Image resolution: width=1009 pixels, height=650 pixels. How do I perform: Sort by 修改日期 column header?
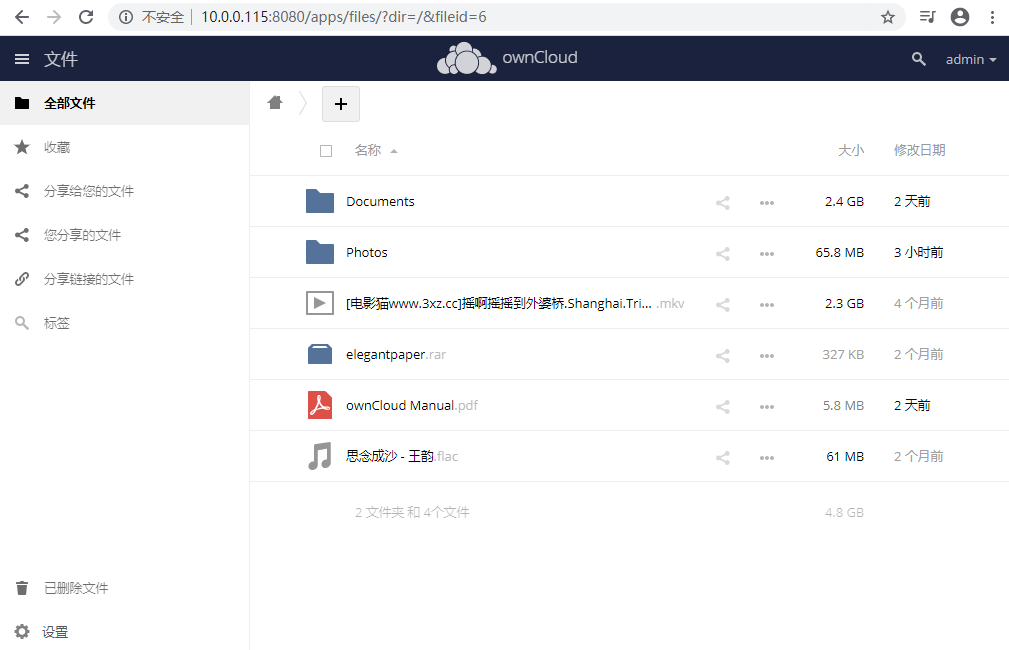tap(920, 150)
